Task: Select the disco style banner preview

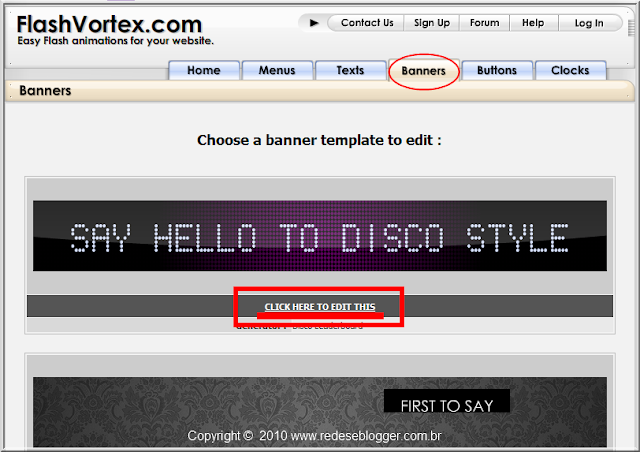Action: tap(320, 236)
